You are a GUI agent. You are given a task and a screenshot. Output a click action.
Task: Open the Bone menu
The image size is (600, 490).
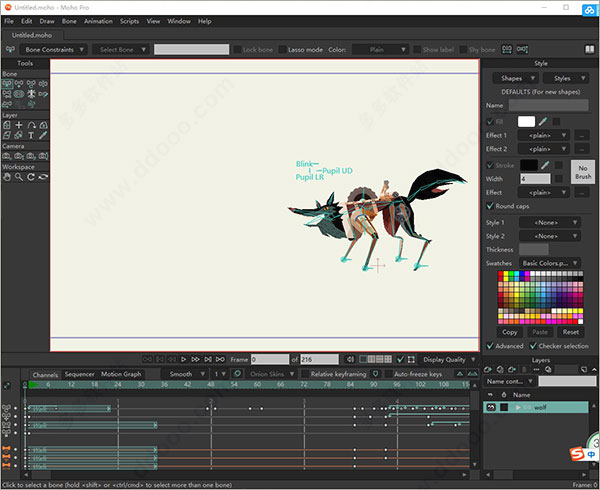click(x=69, y=21)
